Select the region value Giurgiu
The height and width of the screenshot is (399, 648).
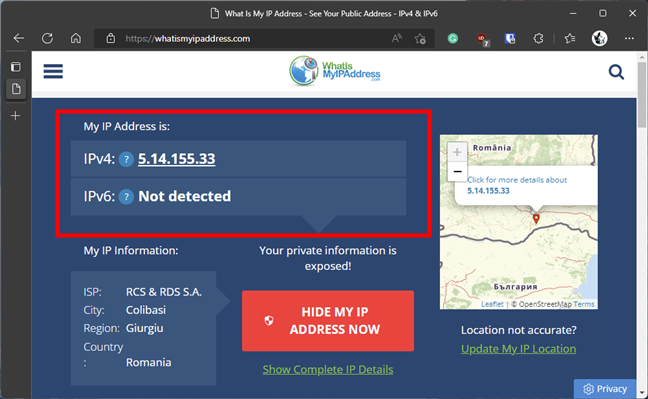click(x=145, y=328)
